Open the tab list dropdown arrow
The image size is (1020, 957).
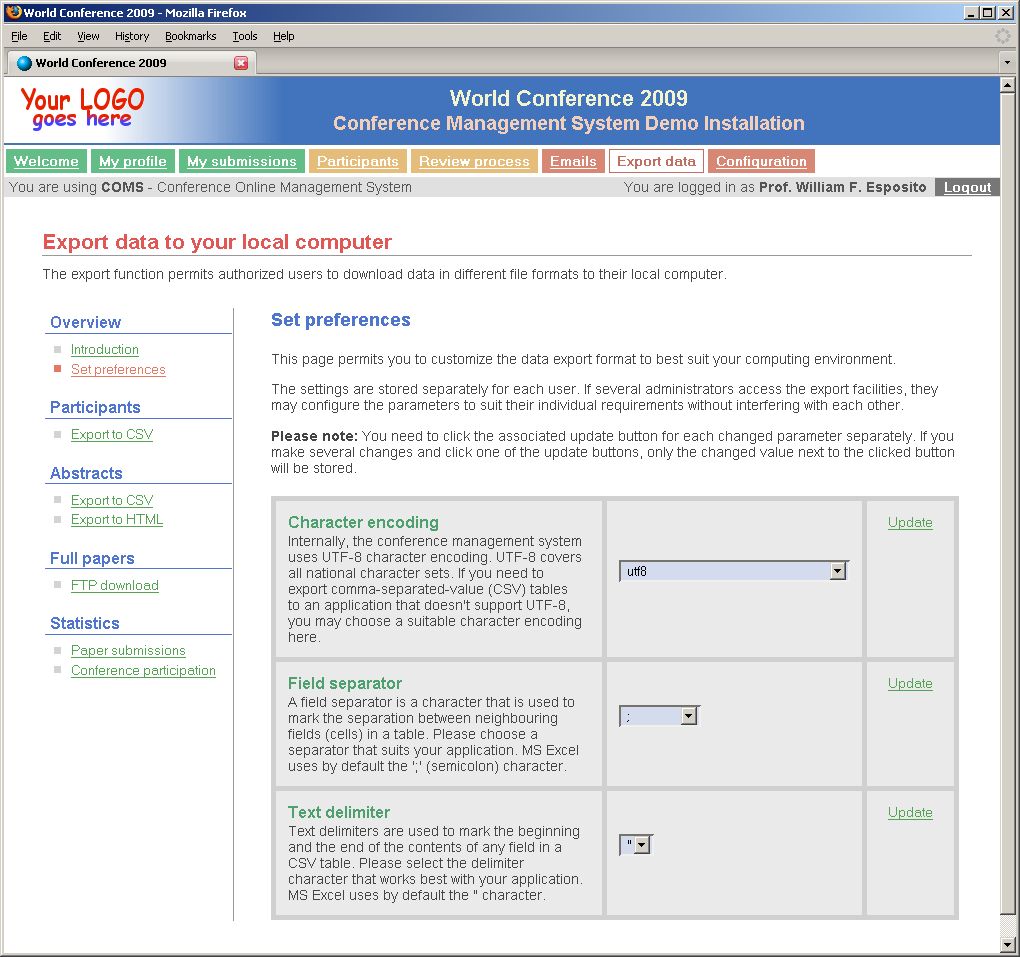(x=1008, y=62)
